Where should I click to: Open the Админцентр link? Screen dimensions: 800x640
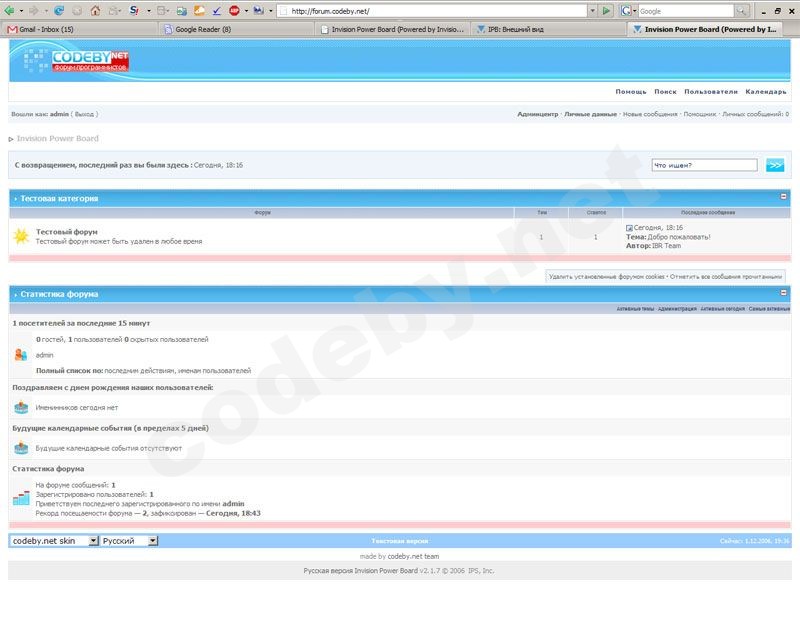[538, 114]
